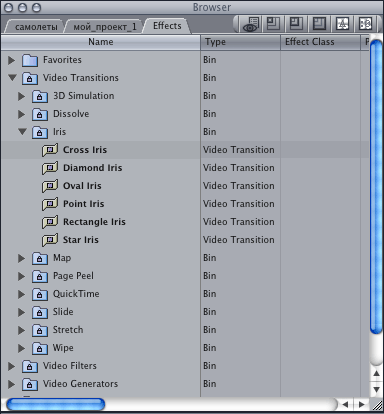384x414 pixels.
Task: Click the rightmost toolbar grid icon button
Action: (365, 23)
